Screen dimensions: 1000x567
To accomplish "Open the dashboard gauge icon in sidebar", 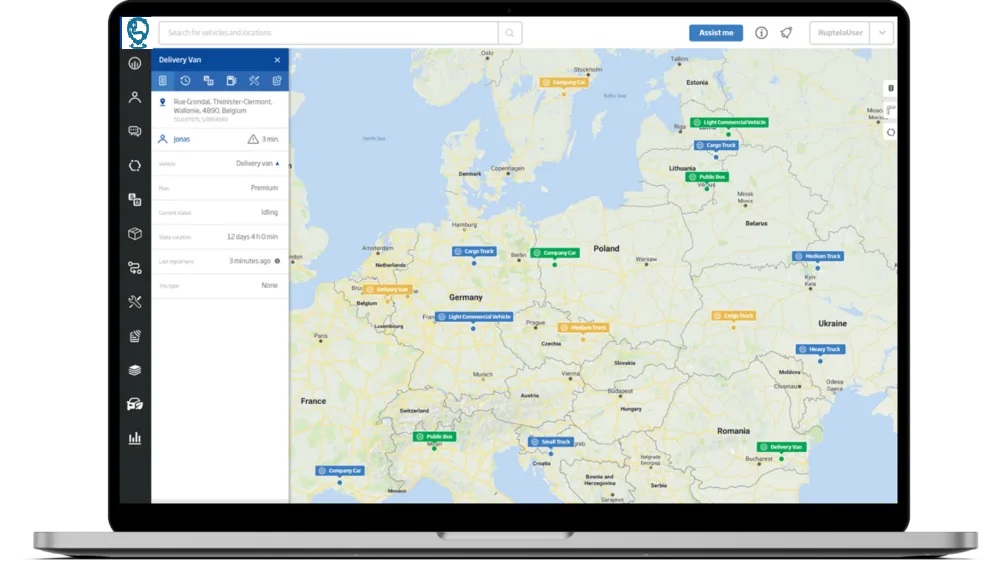I will click(x=135, y=64).
